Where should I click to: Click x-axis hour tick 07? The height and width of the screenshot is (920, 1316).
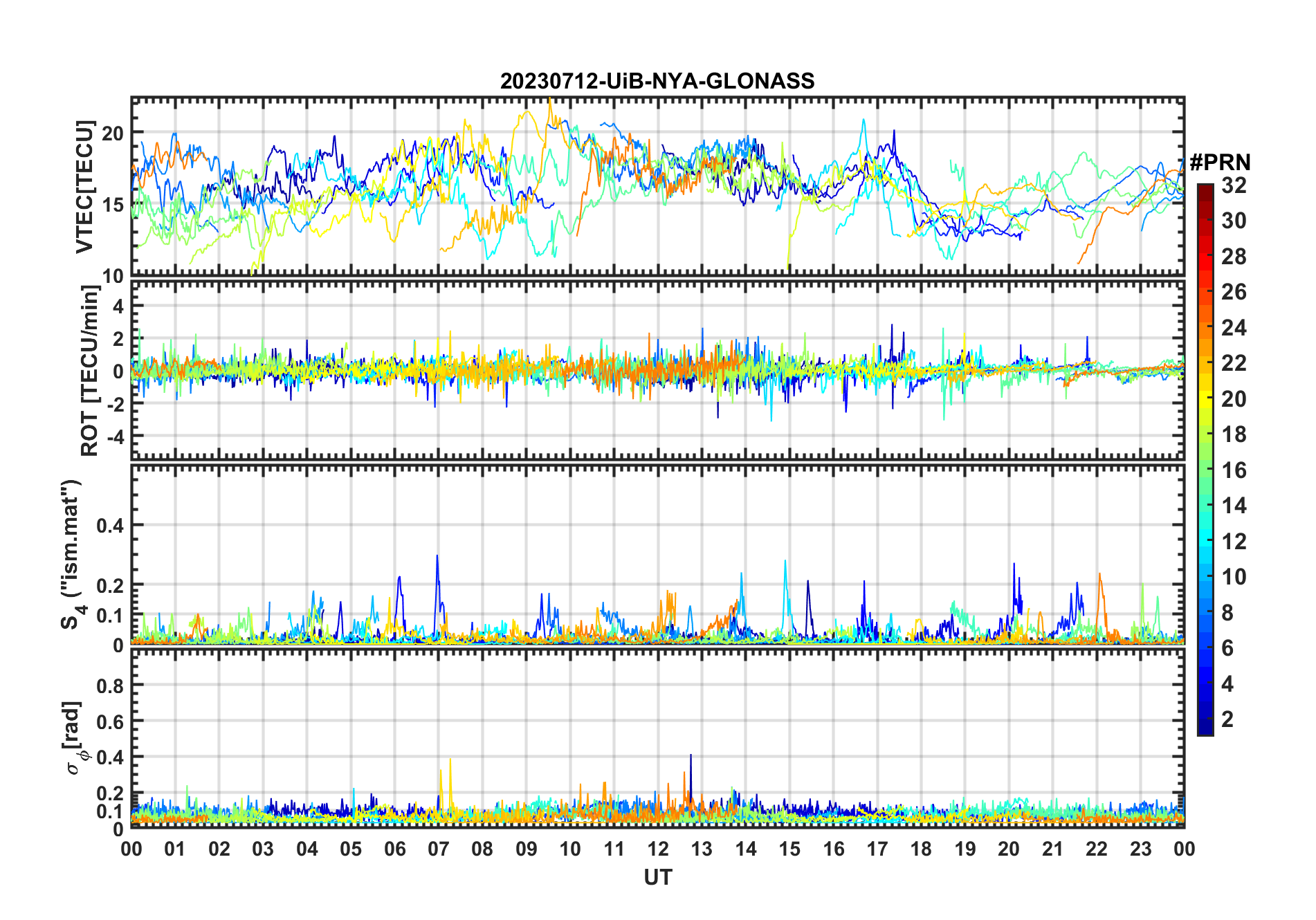point(439,849)
